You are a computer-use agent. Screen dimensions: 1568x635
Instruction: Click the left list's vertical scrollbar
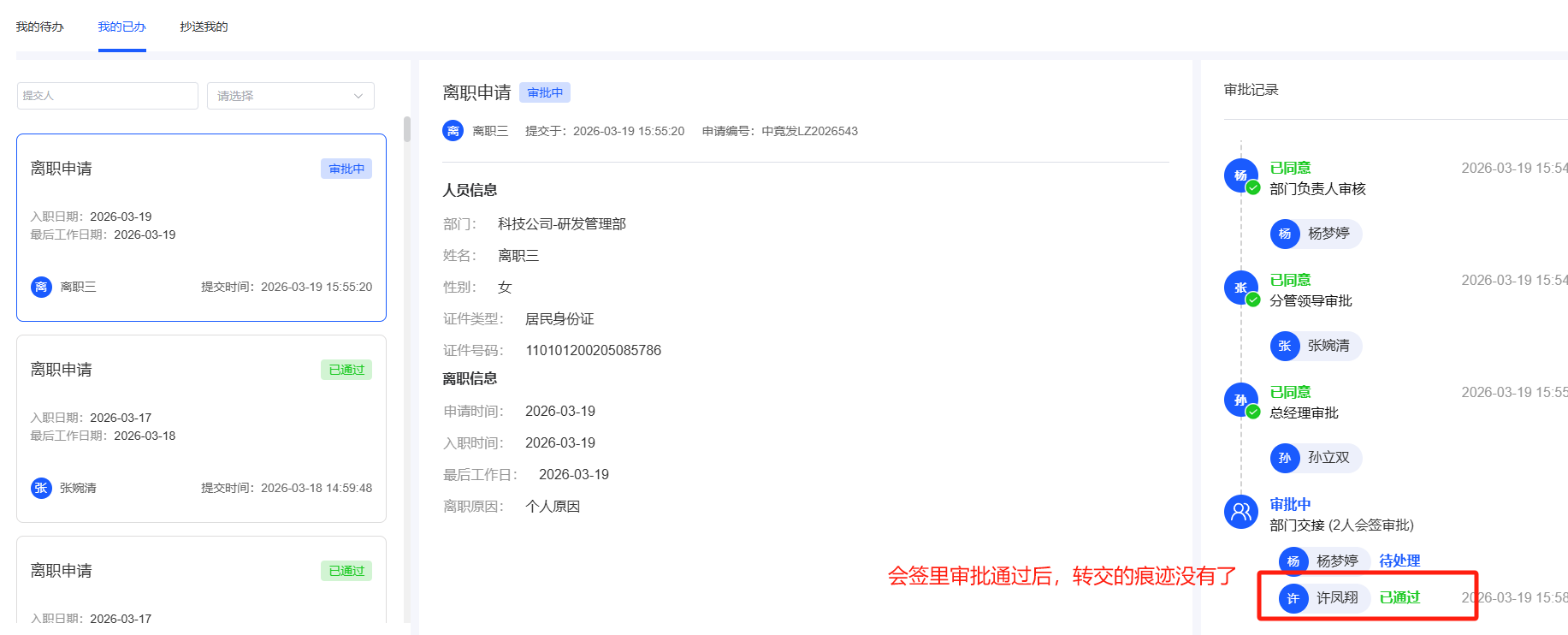pos(407,129)
